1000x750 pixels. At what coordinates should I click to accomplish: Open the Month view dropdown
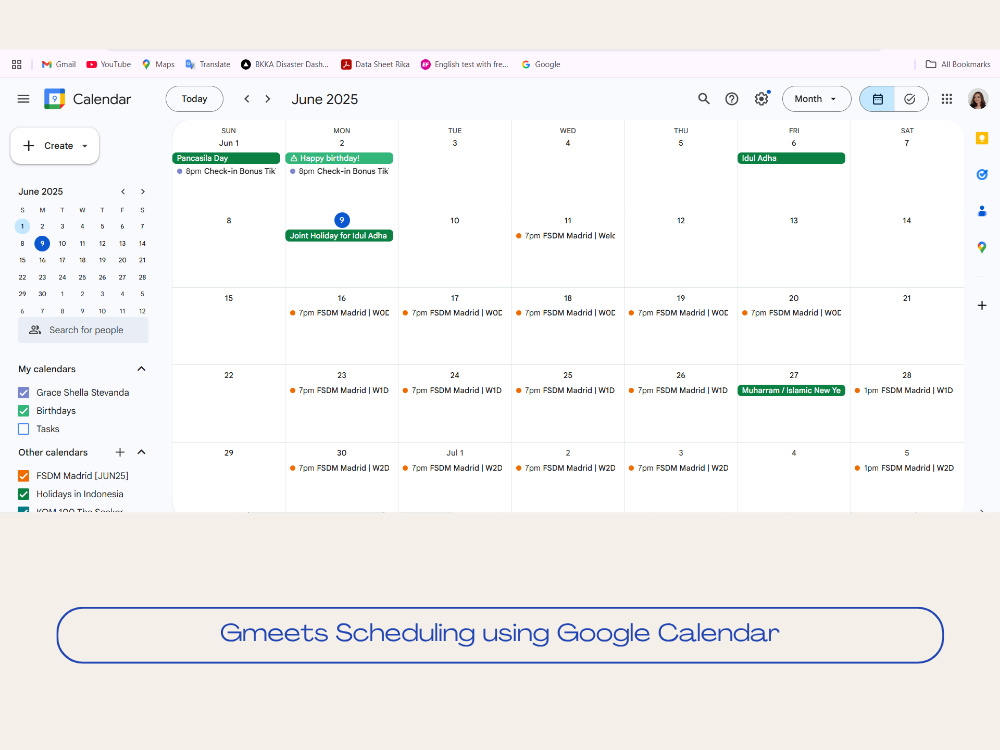816,99
